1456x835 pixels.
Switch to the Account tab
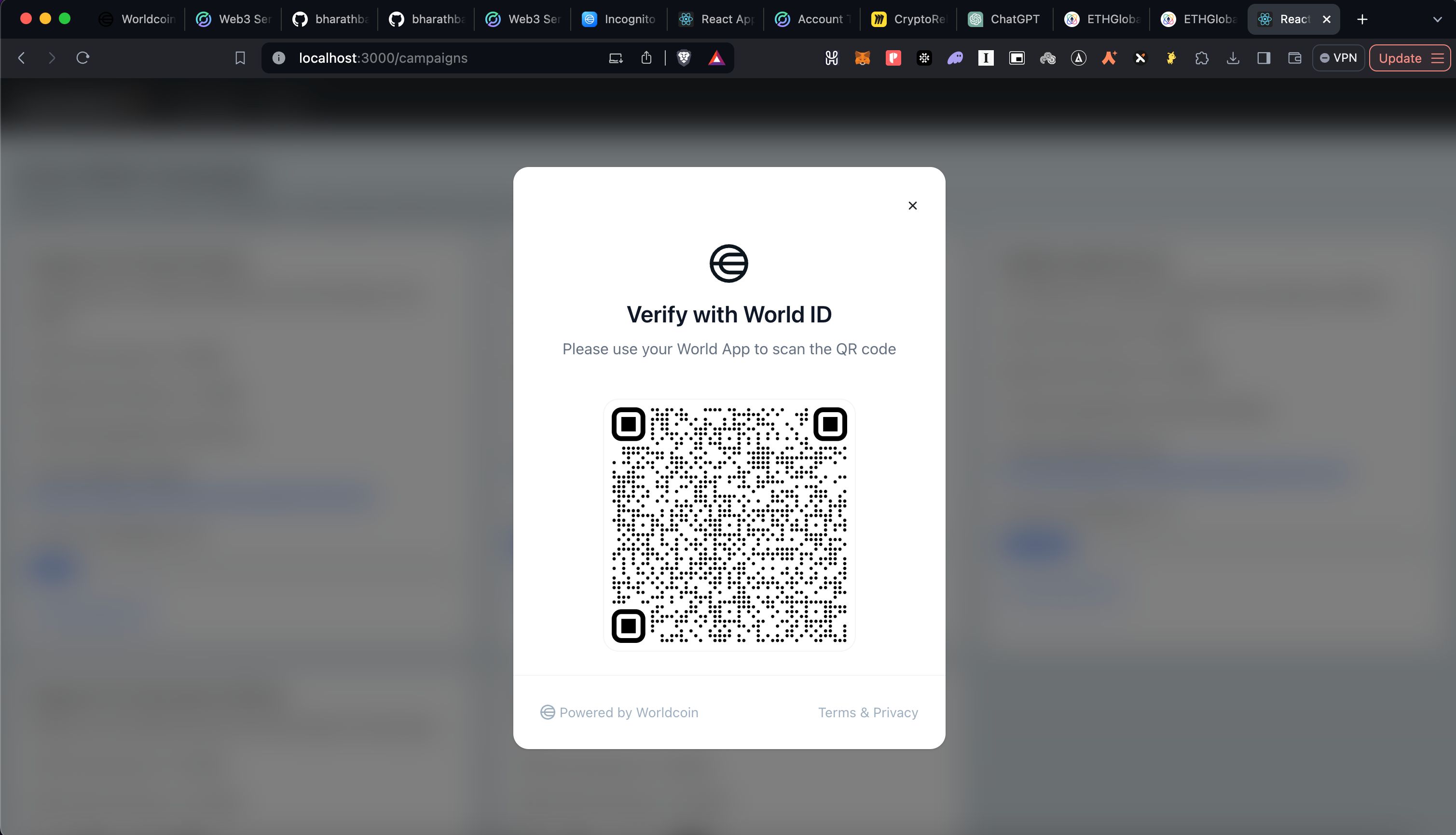click(x=812, y=19)
